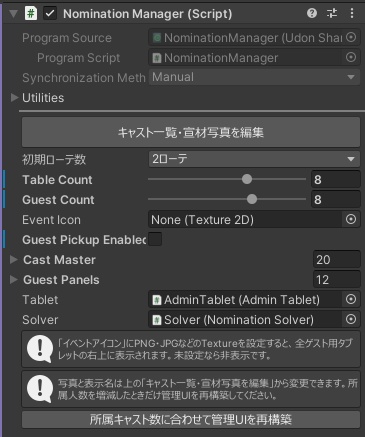Click the Tablet label
This screenshot has height=437, width=365.
pos(40,300)
